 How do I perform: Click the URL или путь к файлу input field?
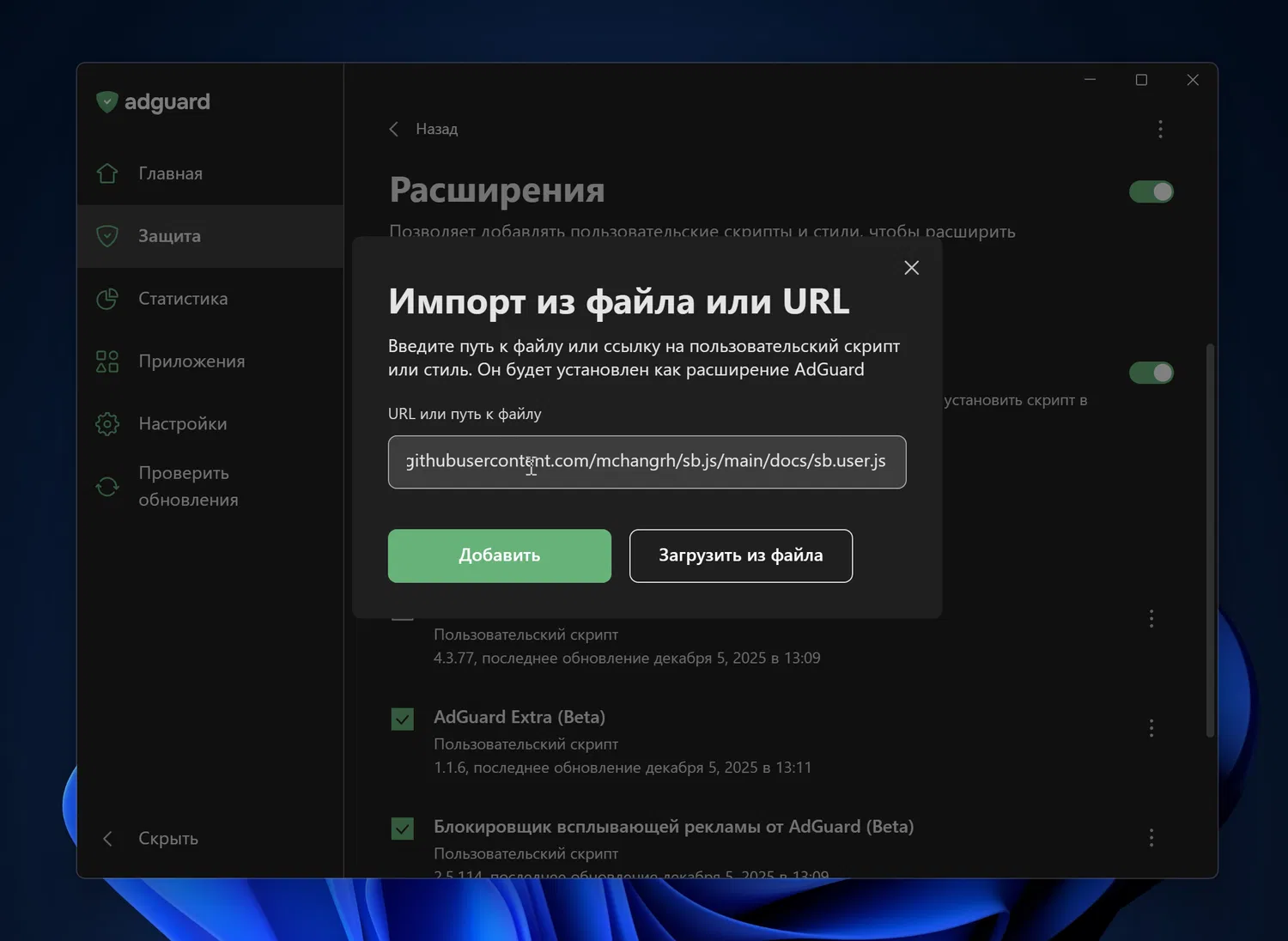tap(647, 462)
